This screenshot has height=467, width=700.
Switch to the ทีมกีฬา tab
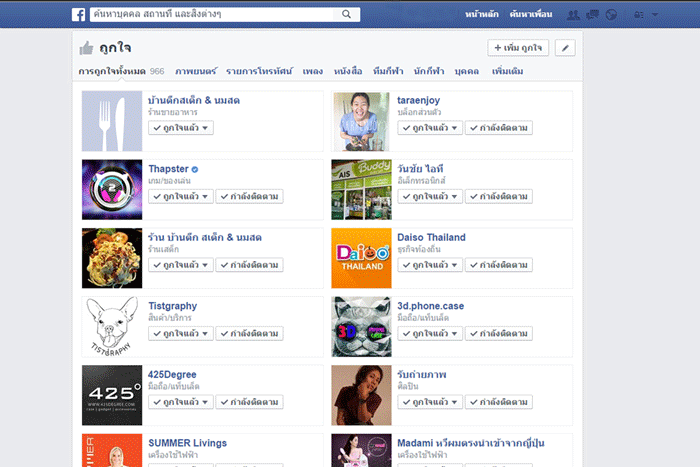coord(388,71)
